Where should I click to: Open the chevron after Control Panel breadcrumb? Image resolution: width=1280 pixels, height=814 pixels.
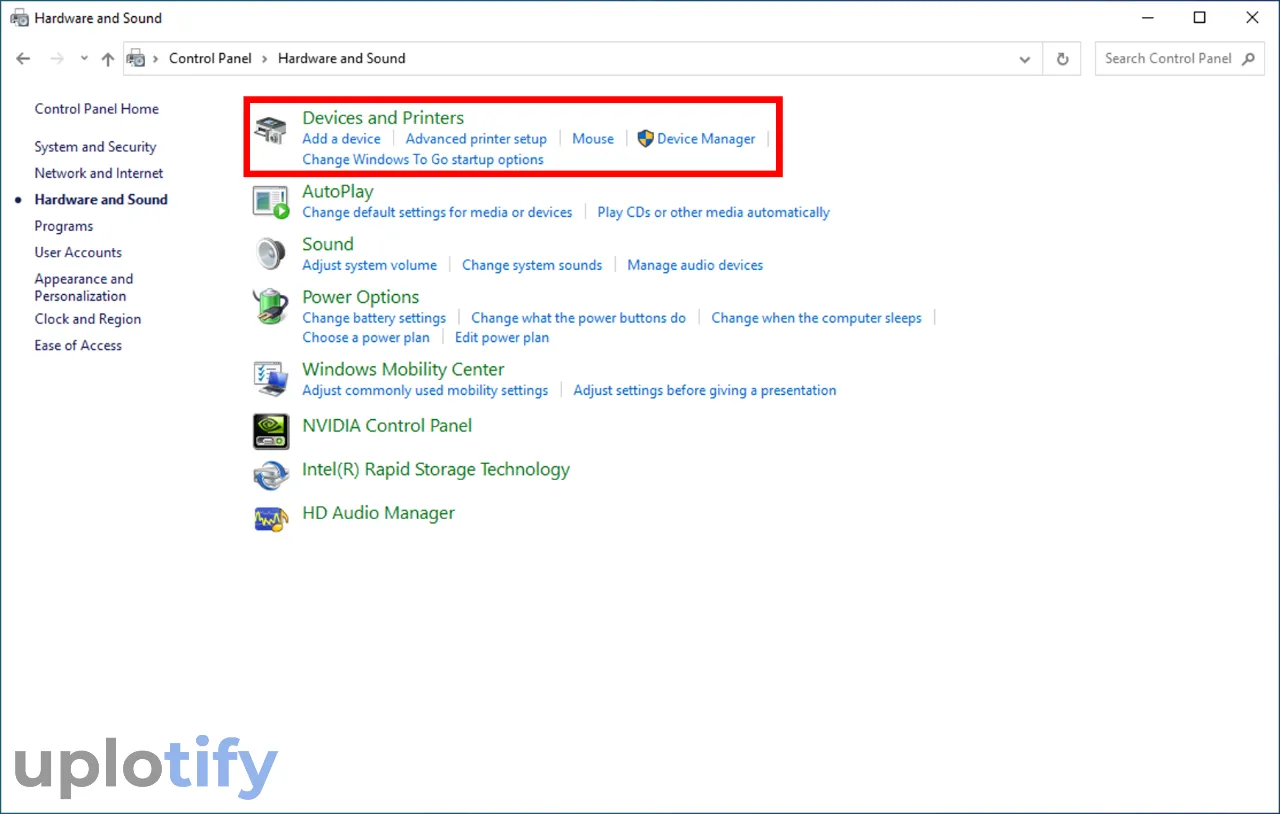point(265,59)
